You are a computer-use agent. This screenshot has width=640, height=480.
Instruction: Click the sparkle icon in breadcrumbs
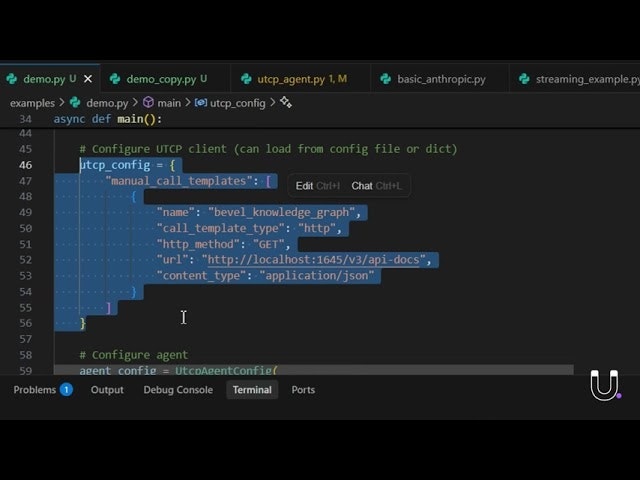[x=286, y=102]
